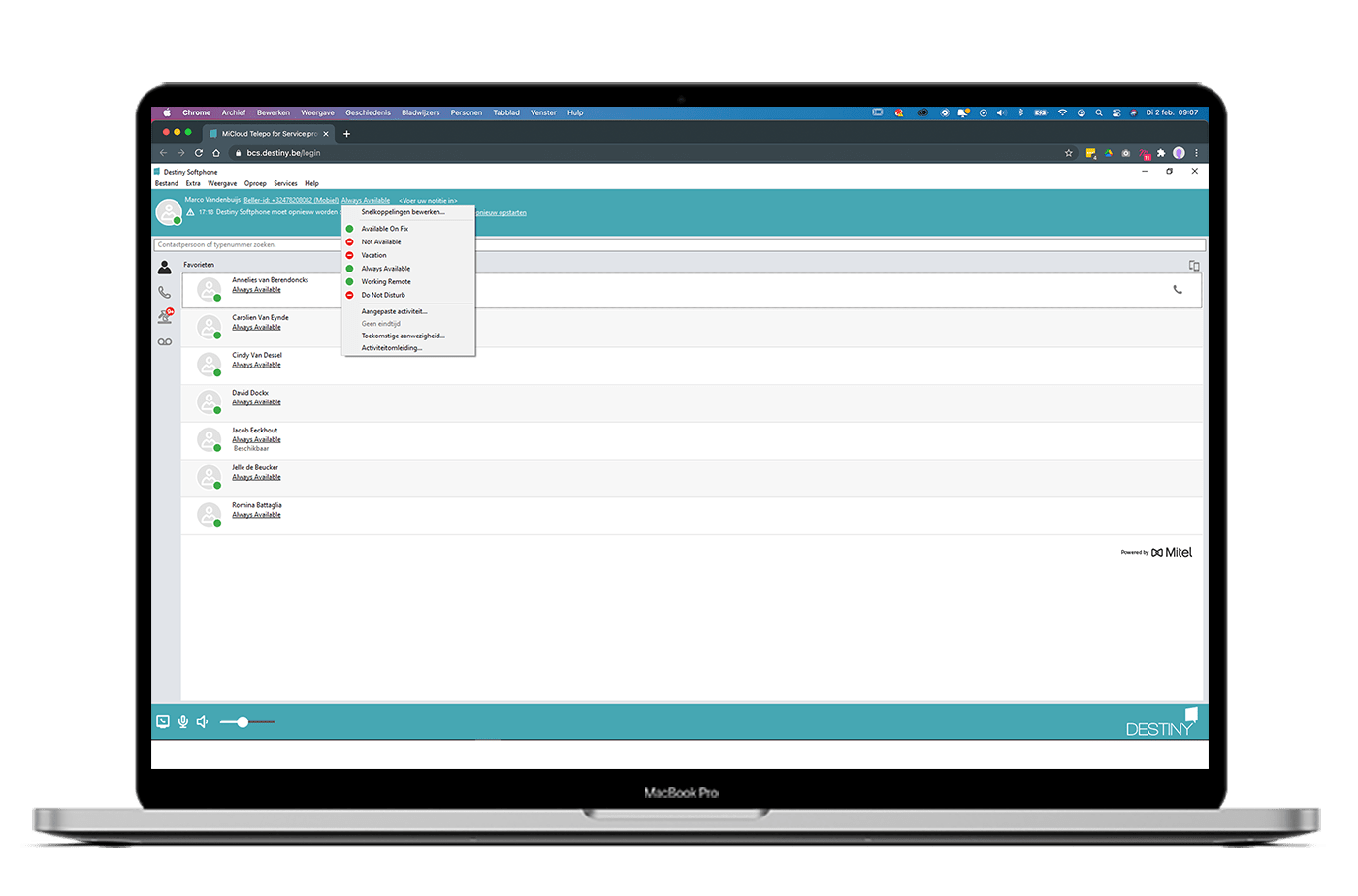Image resolution: width=1358 pixels, height=896 pixels.
Task: Mute the speaker in the bottom bar
Action: coord(202,721)
